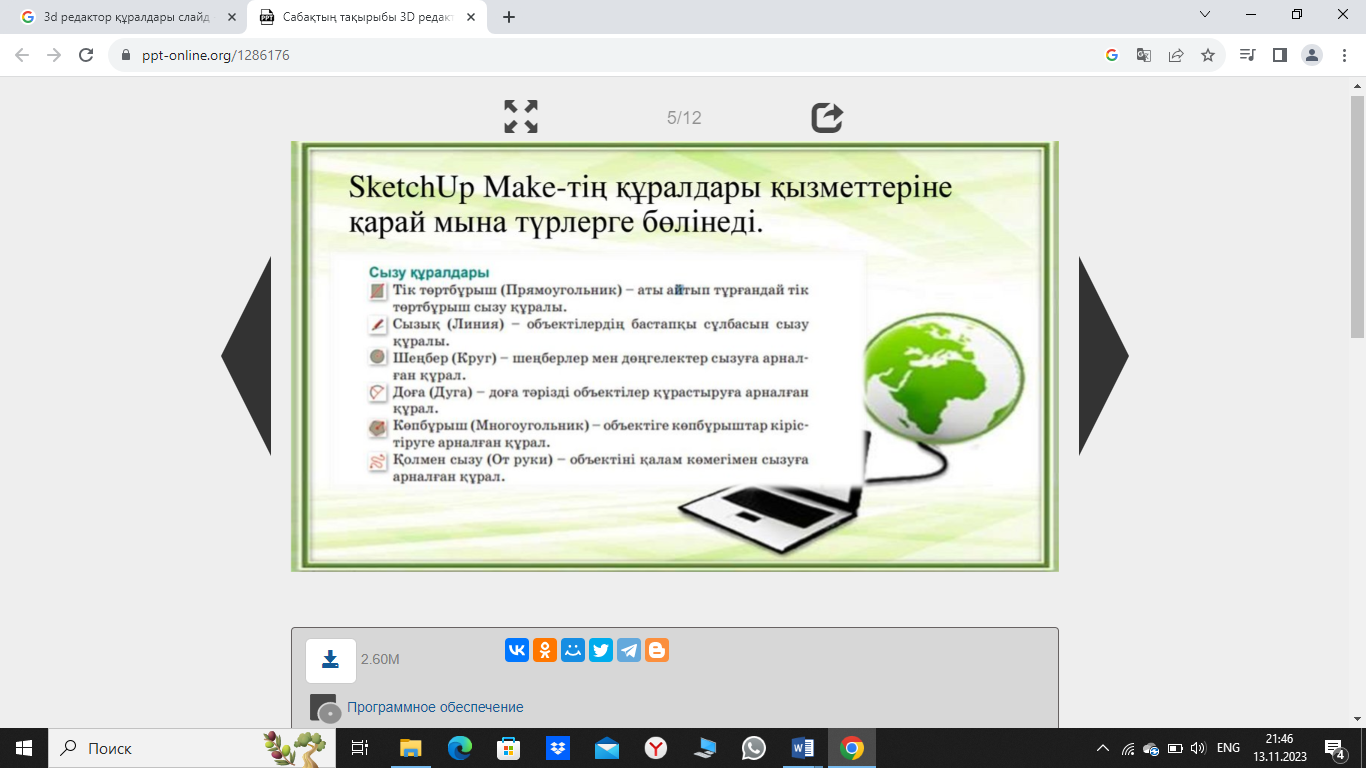This screenshot has height=768, width=1366.
Task: Open the Windows Start menu
Action: 24,748
